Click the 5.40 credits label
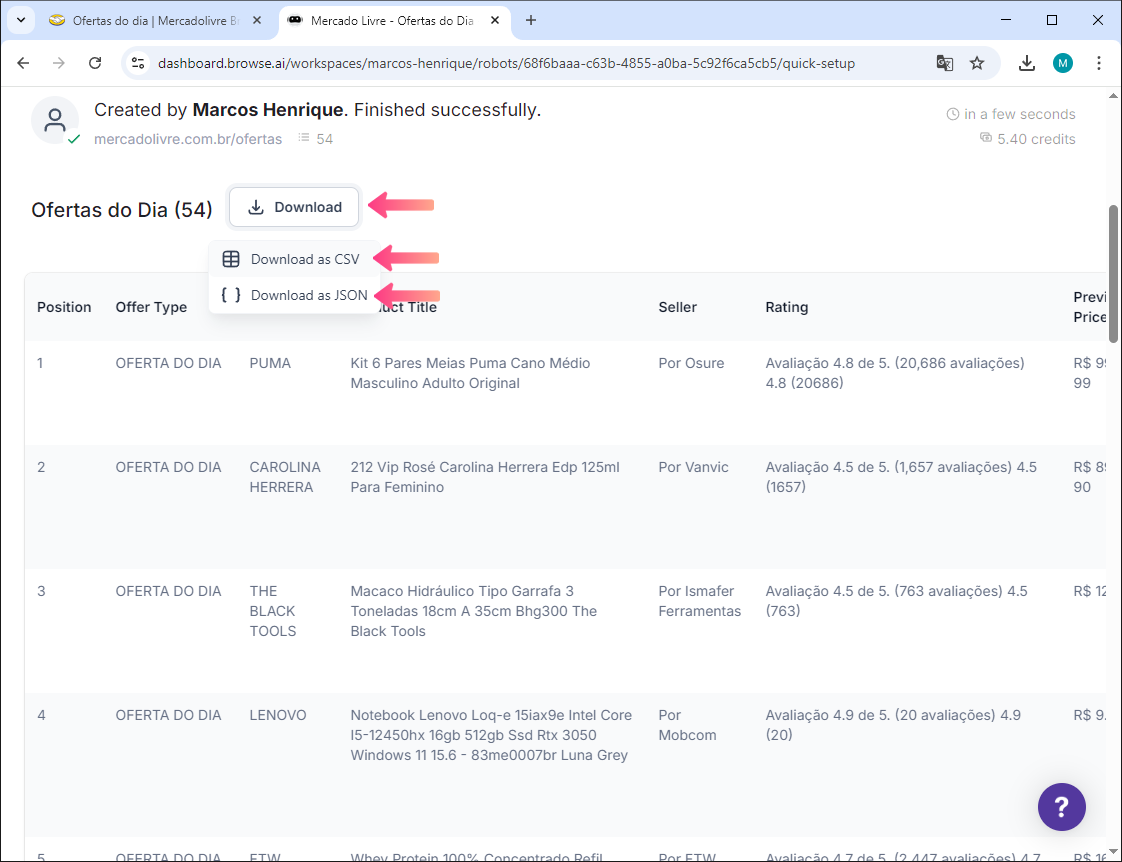Viewport: 1122px width, 862px height. click(1036, 139)
